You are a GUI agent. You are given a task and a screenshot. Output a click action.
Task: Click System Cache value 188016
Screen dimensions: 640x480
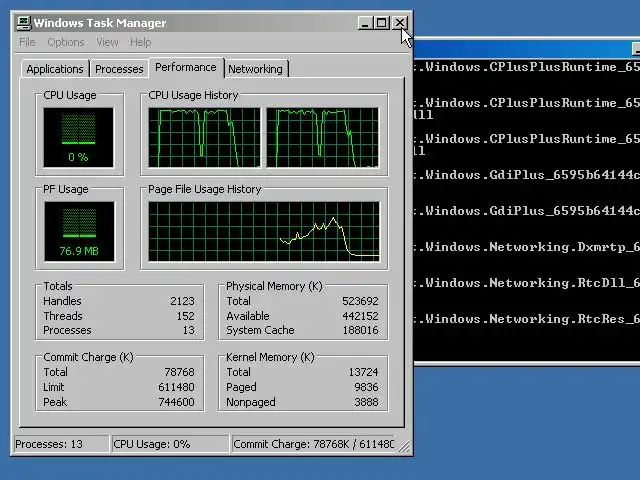(360, 330)
